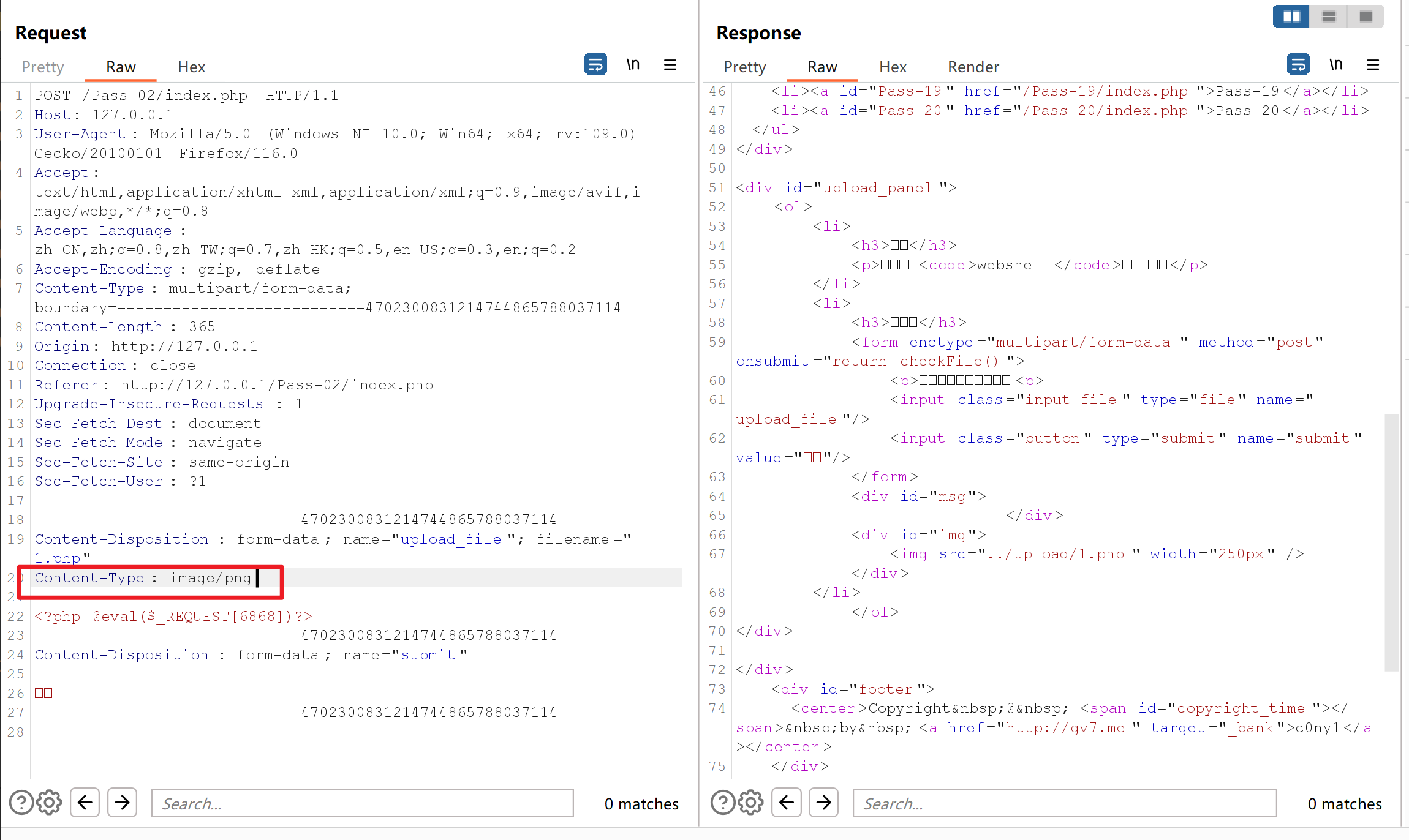Screen dimensions: 1409x840
Task: Click the 'Content-Type: image/png' line in Request
Action: pyautogui.click(x=143, y=578)
